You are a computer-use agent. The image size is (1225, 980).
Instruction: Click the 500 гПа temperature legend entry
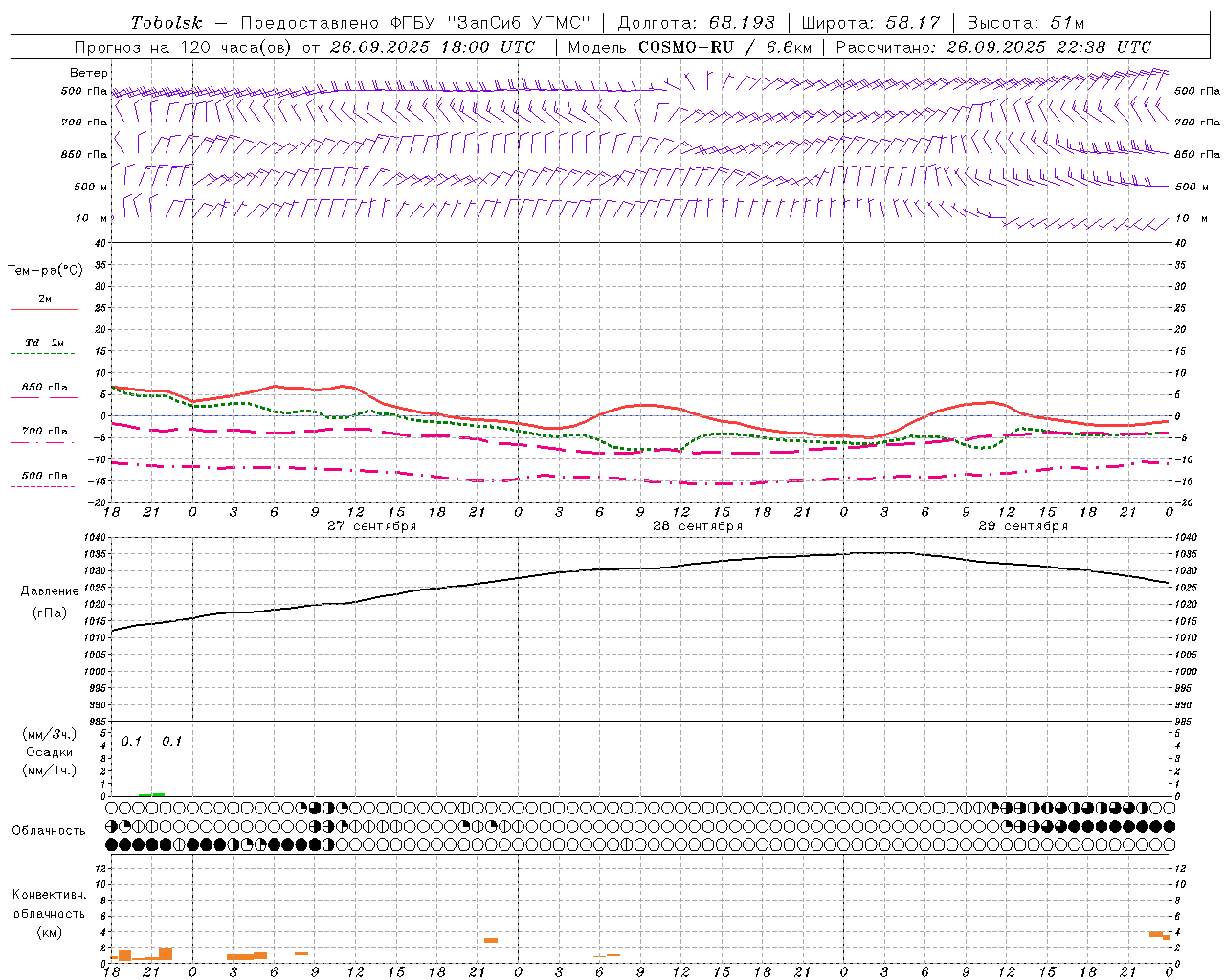click(44, 476)
